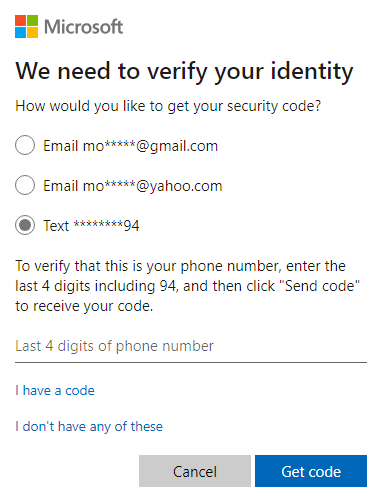
Task: Click the 'Email mo*****@gmail.com' label
Action: (x=130, y=146)
